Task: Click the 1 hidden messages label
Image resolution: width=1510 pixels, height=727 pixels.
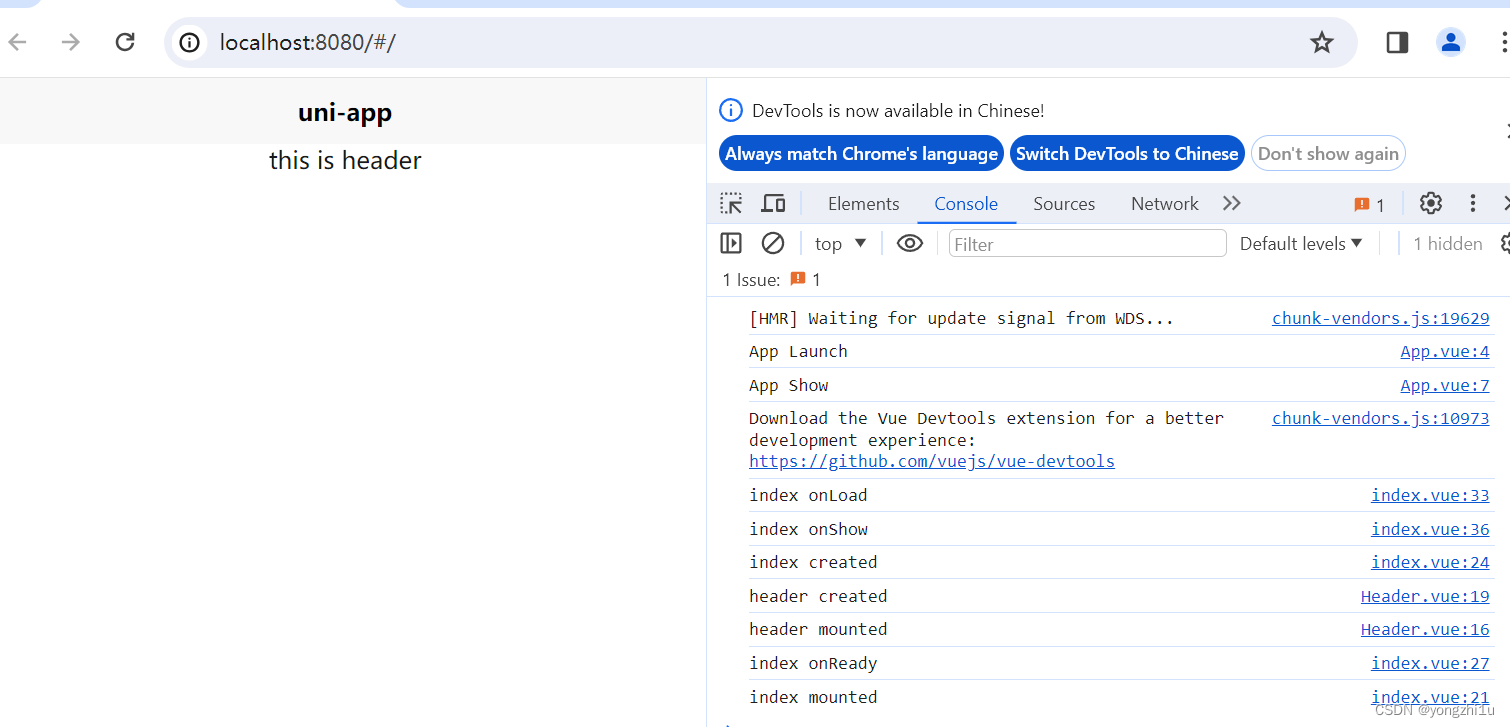Action: pos(1447,244)
